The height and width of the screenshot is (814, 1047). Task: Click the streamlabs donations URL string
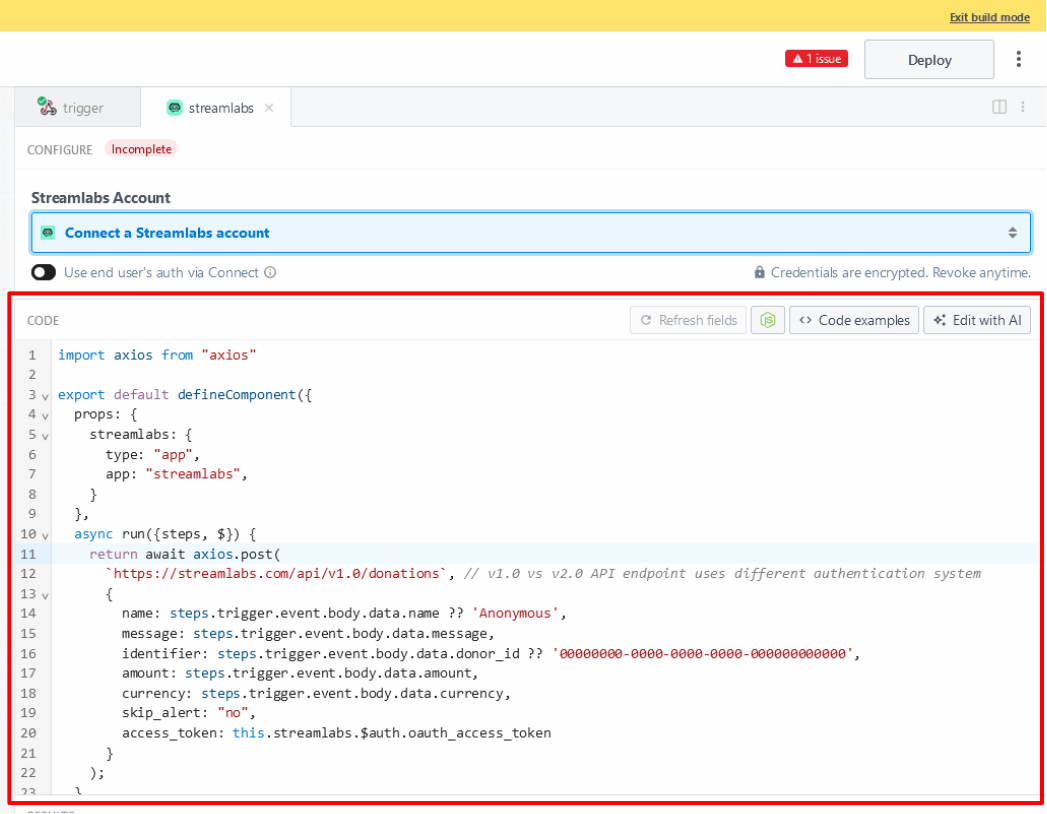[276, 574]
